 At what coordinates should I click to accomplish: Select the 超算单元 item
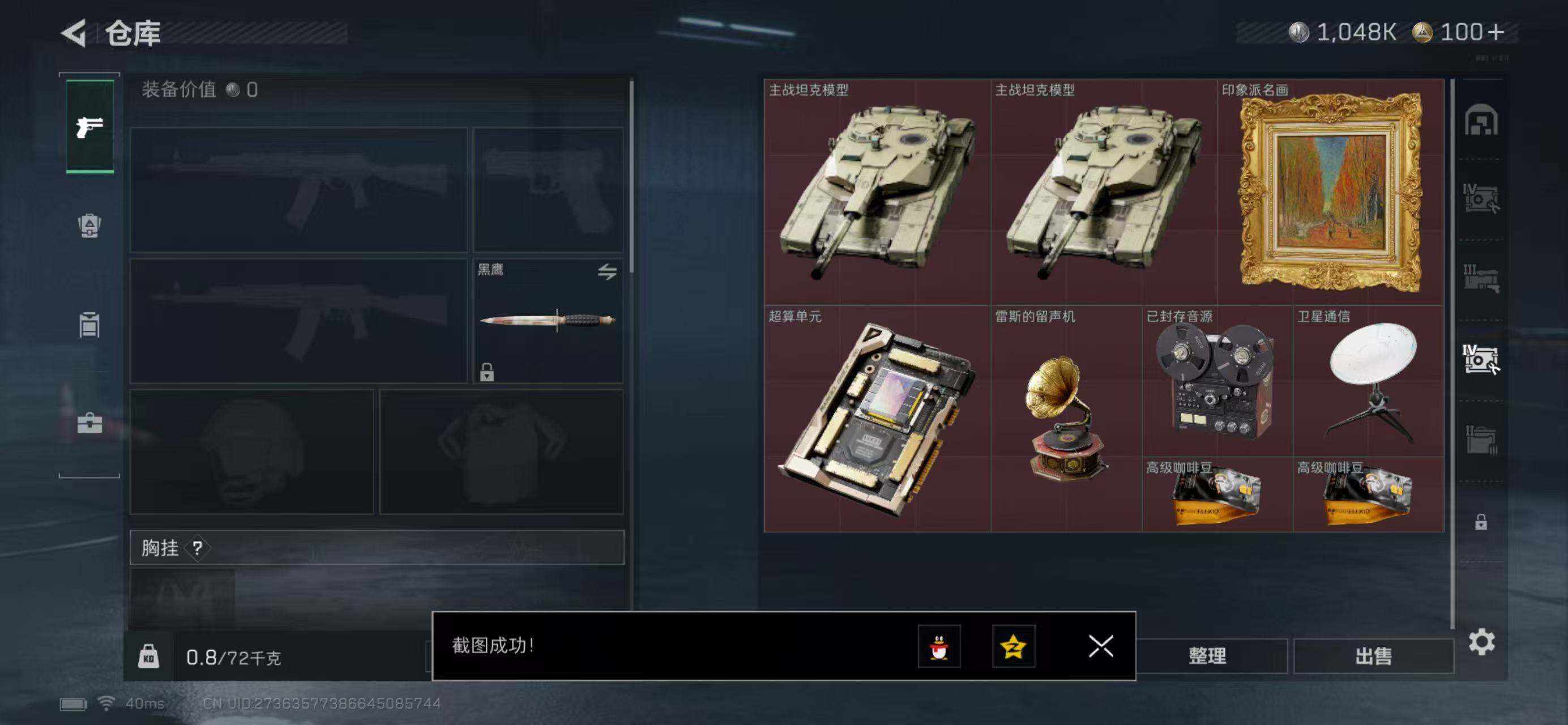[x=878, y=419]
